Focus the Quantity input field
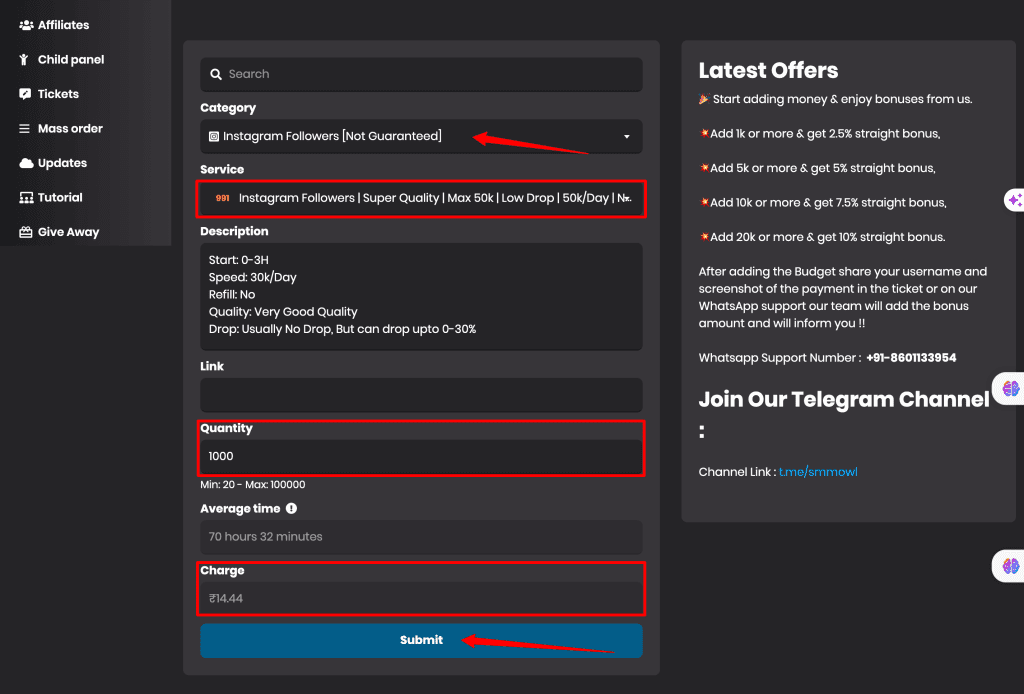The height and width of the screenshot is (694, 1024). tap(421, 456)
